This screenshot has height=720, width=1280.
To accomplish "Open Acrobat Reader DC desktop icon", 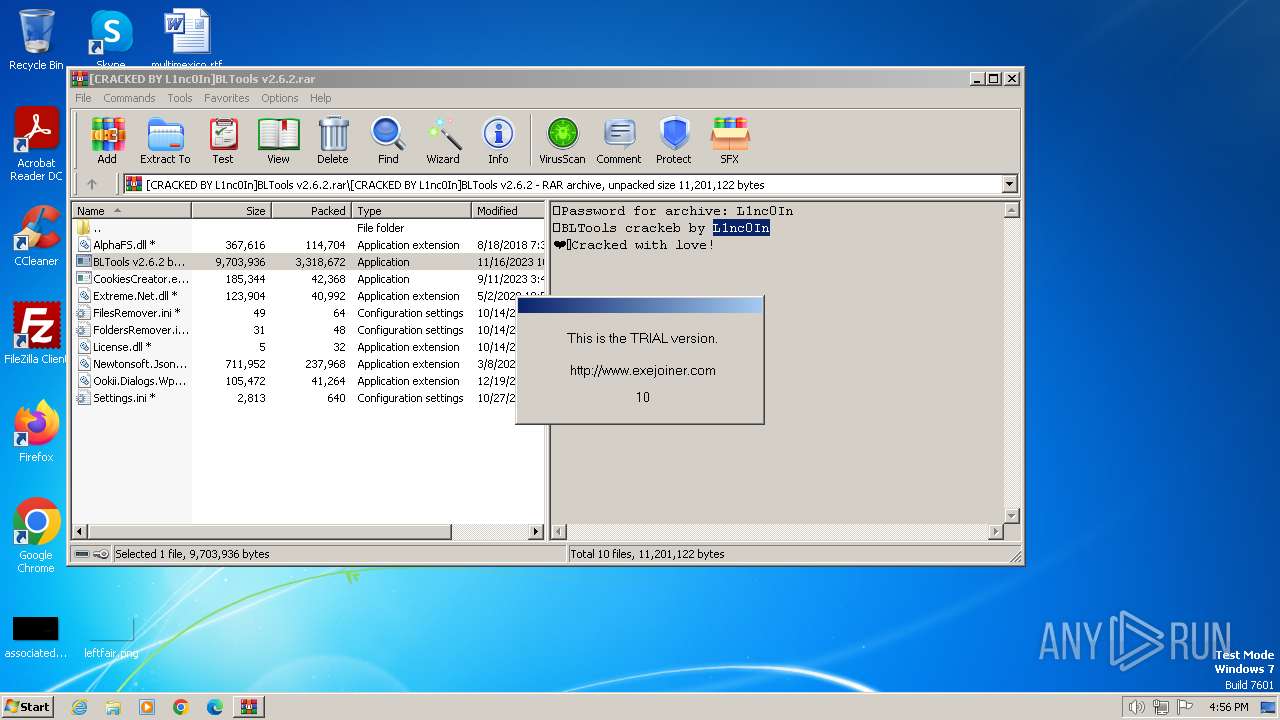I will pyautogui.click(x=36, y=145).
